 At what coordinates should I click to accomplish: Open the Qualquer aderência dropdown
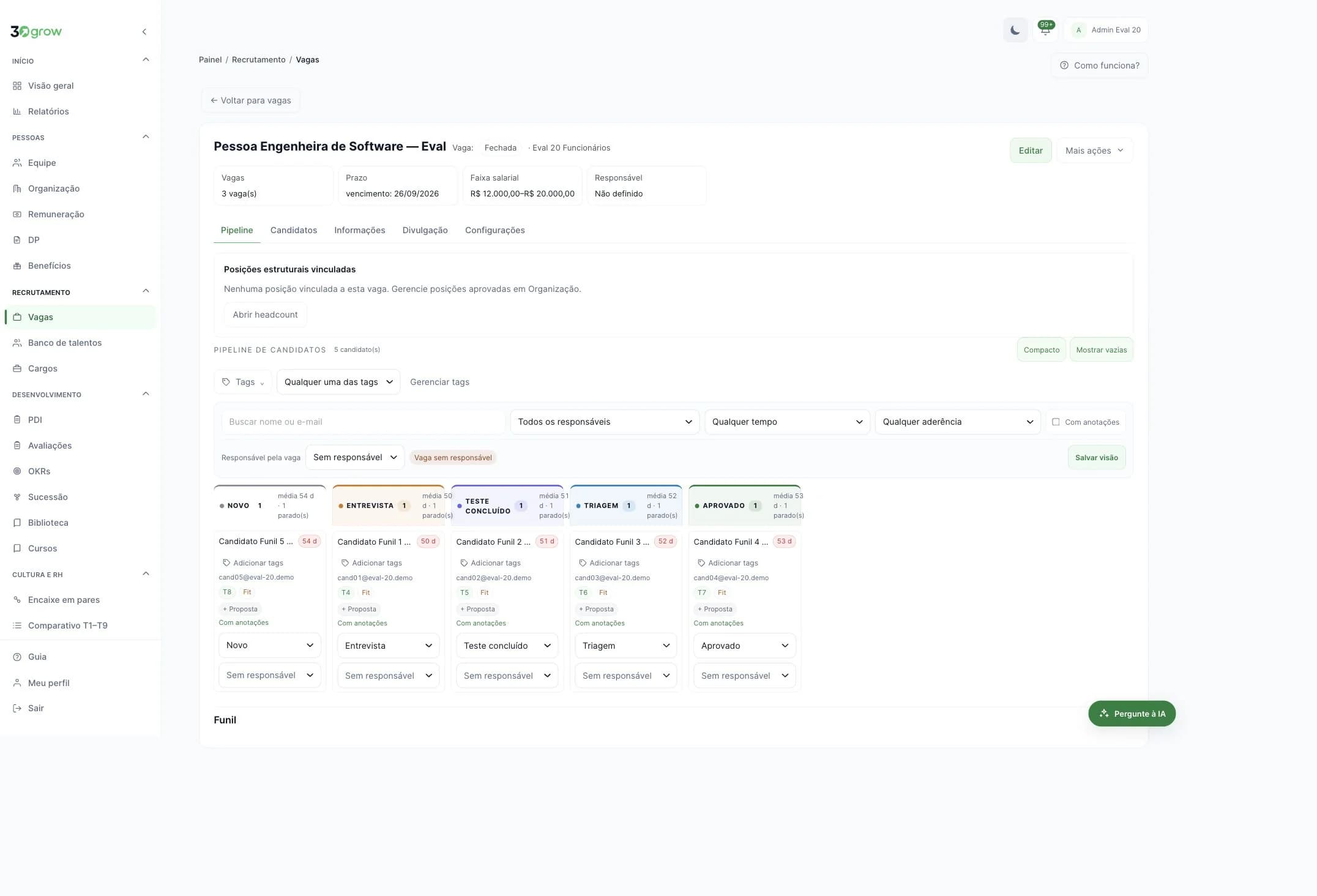[x=957, y=422]
